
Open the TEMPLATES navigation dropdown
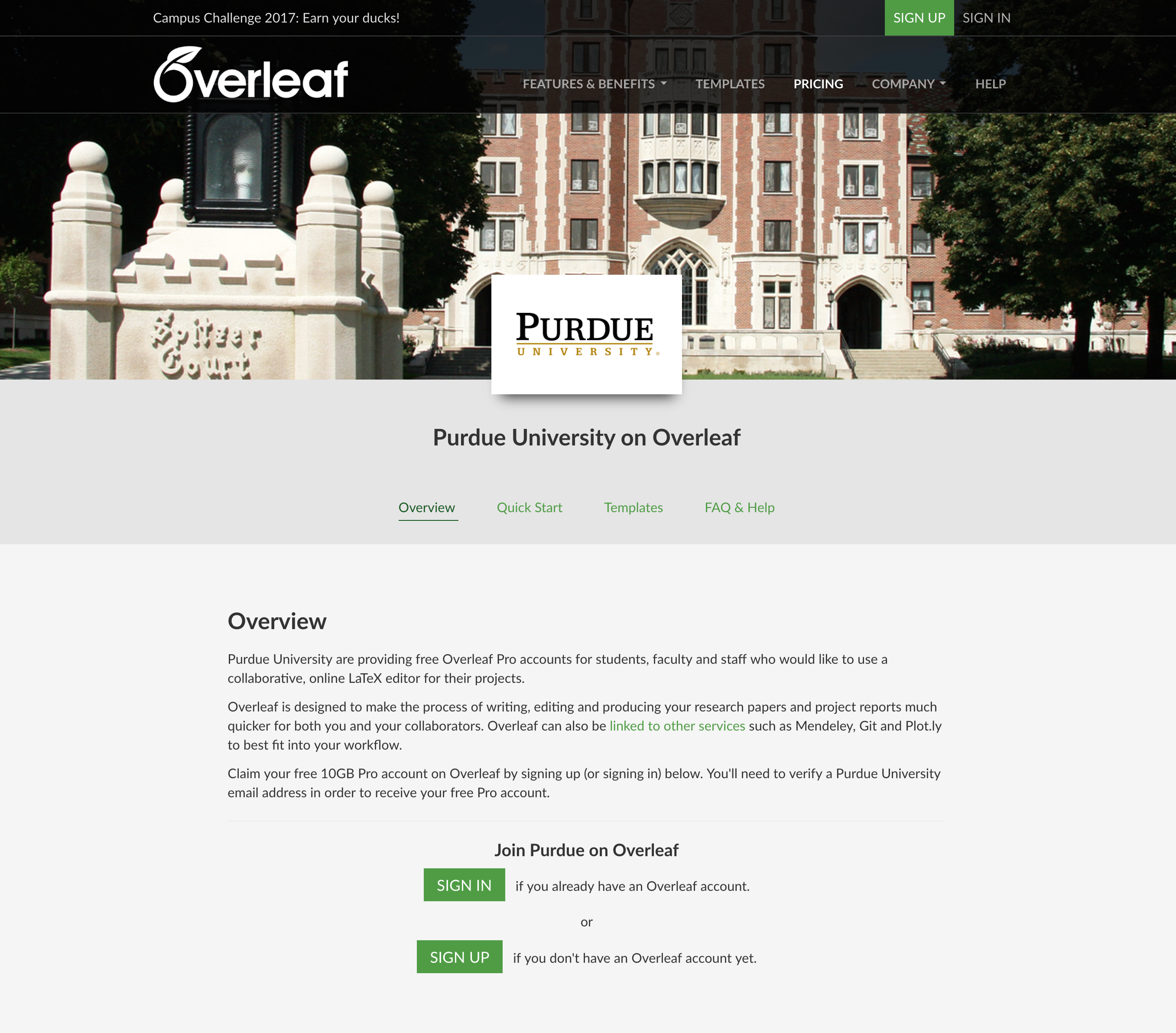[x=730, y=83]
